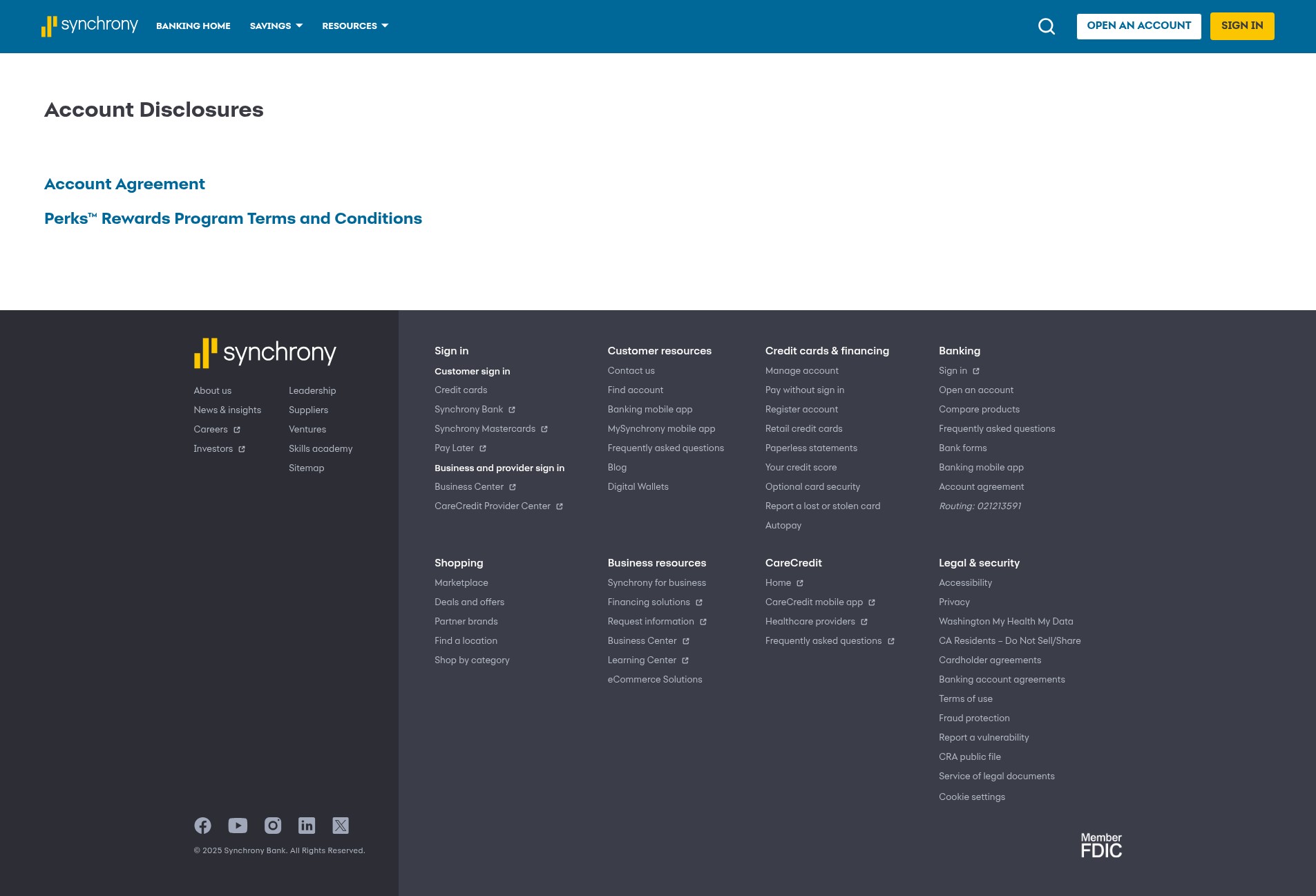Open Deals and offers link
Image resolution: width=1316 pixels, height=896 pixels.
470,602
